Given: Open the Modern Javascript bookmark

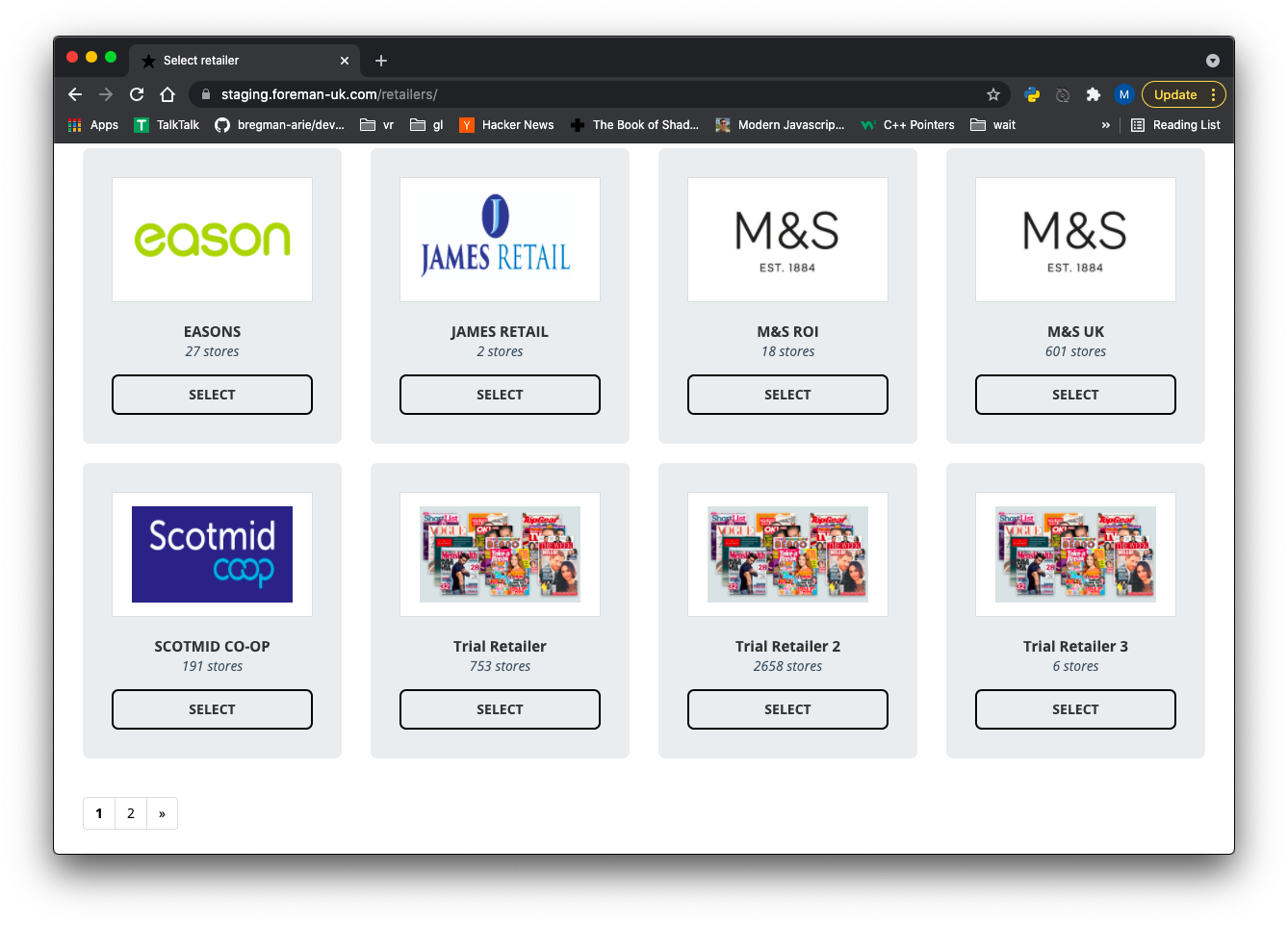Looking at the screenshot, I should coord(780,125).
